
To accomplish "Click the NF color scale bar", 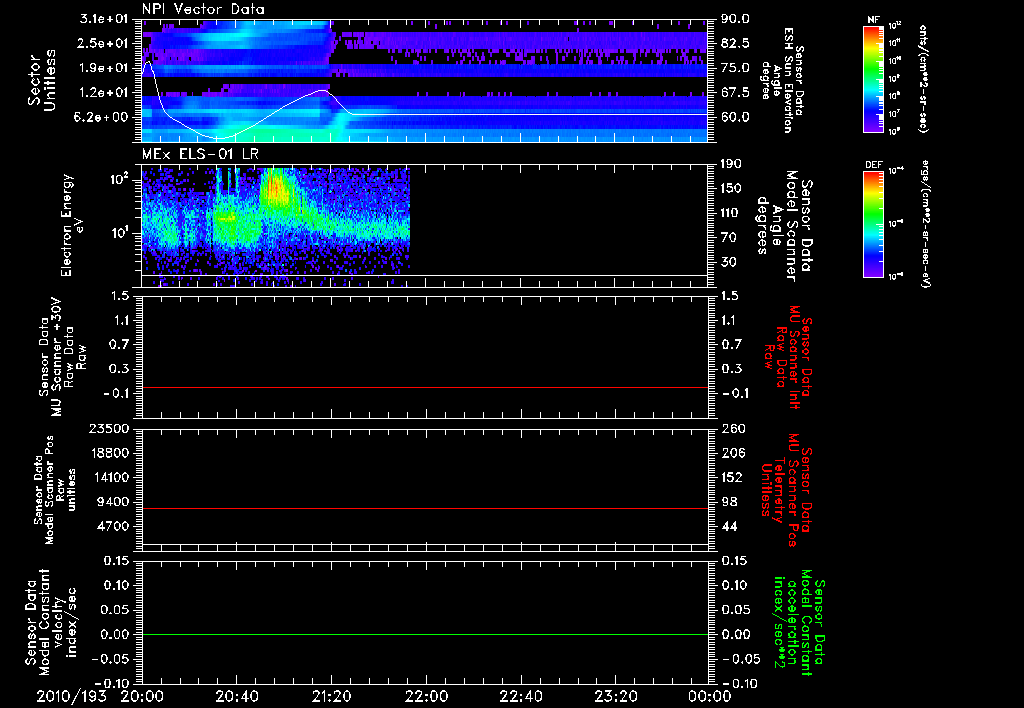I will pyautogui.click(x=873, y=79).
